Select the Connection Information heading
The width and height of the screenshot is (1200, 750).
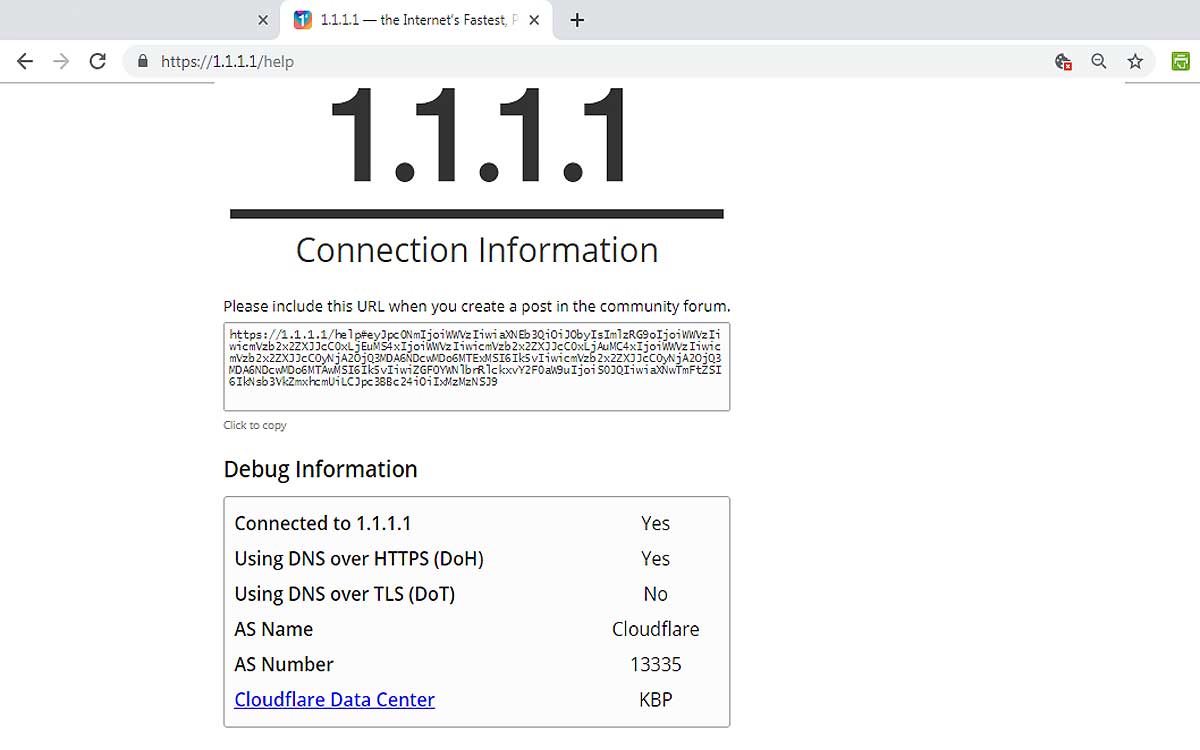pos(477,250)
